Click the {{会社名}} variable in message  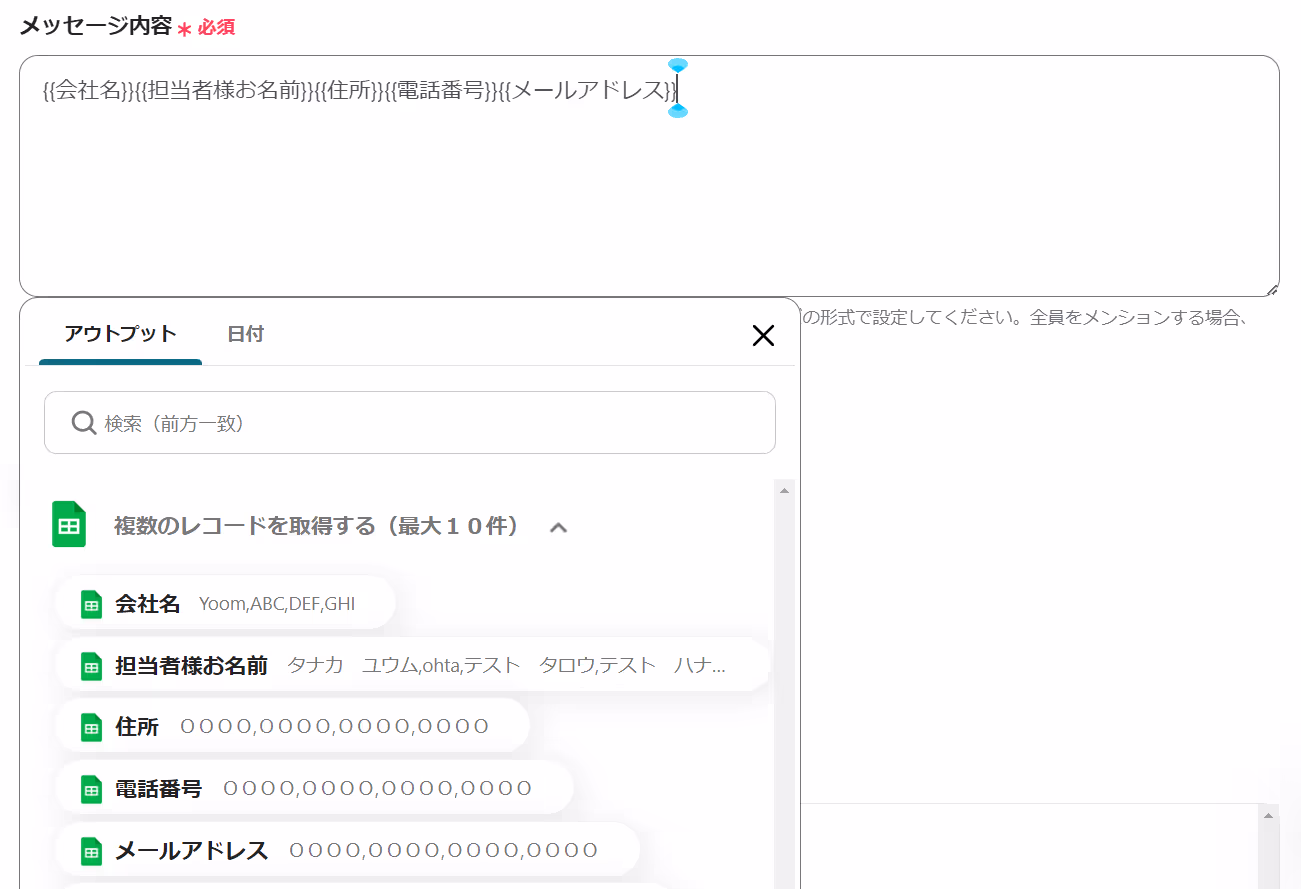click(x=89, y=90)
